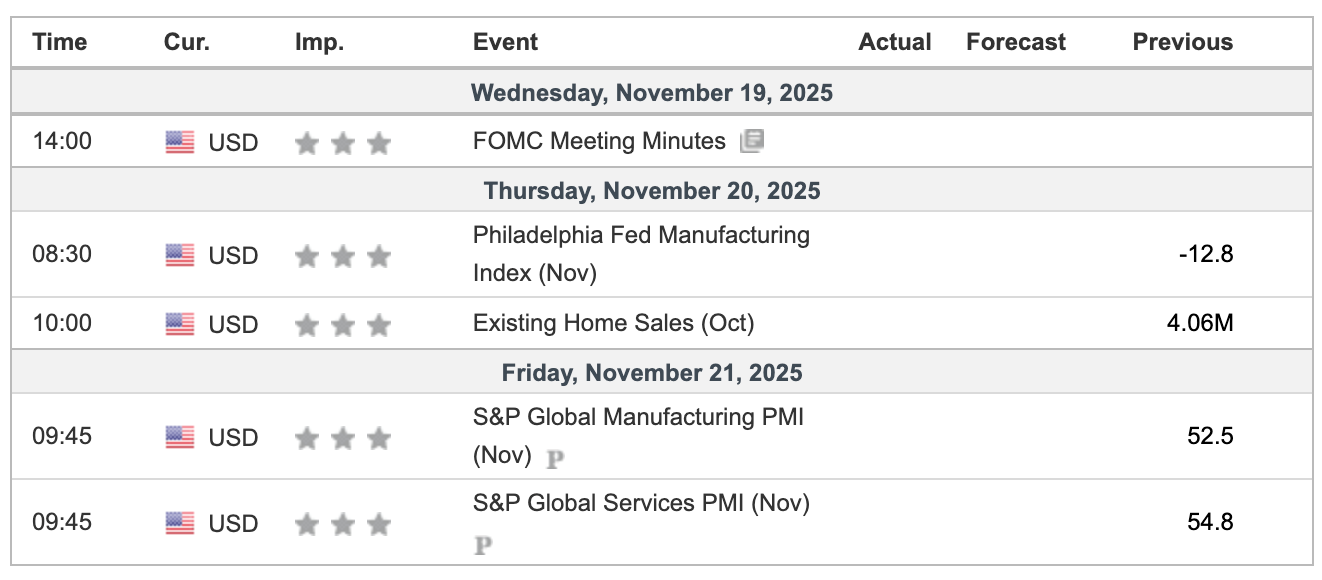Click the speech document icon beside FOMC Meeting Minutes
The width and height of the screenshot is (1322, 580).
click(751, 142)
